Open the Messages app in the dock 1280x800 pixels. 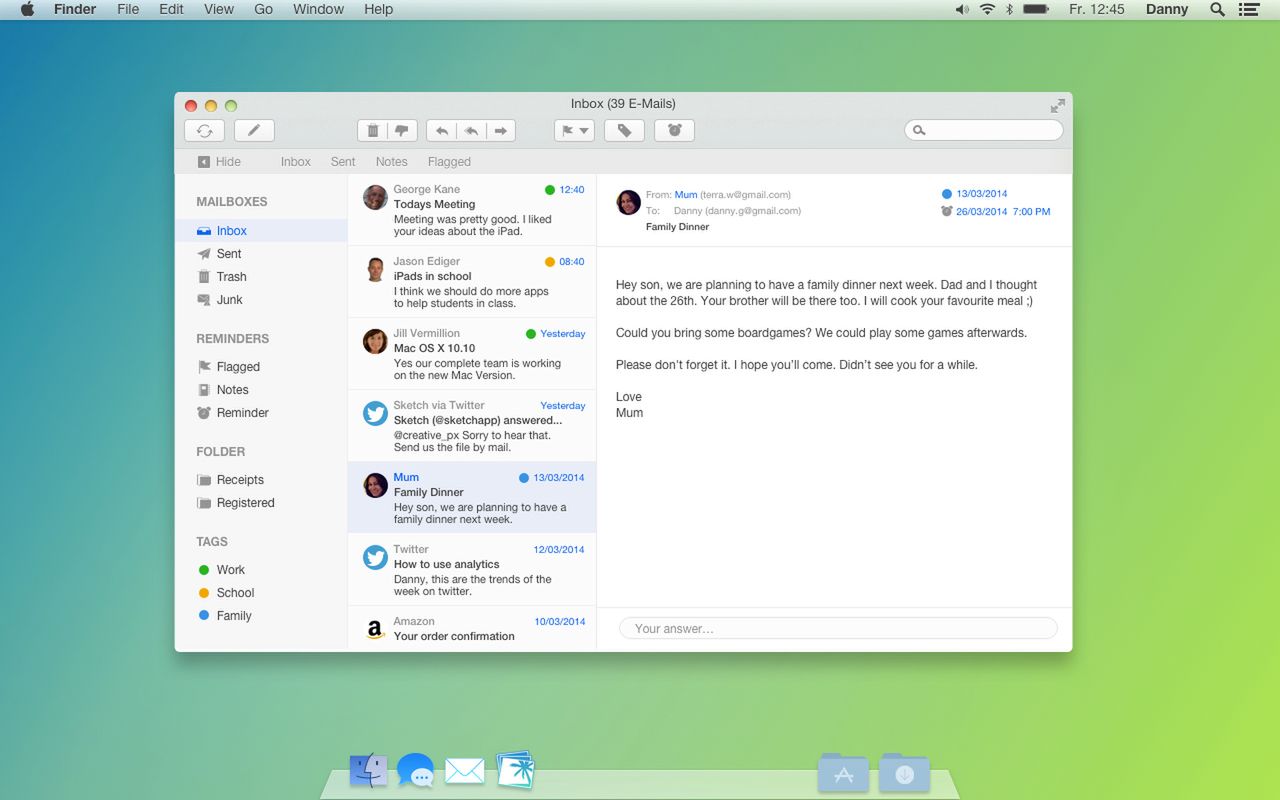[x=415, y=771]
